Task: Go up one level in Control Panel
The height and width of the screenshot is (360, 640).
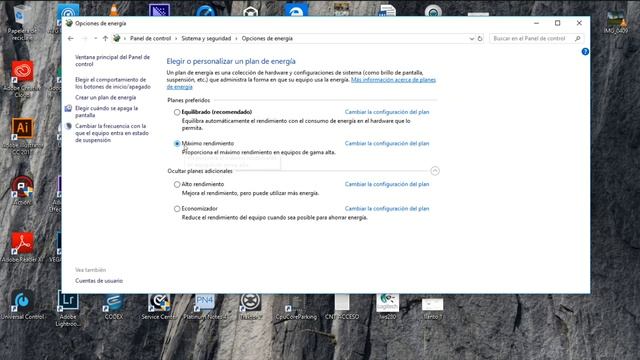Action: [x=105, y=38]
